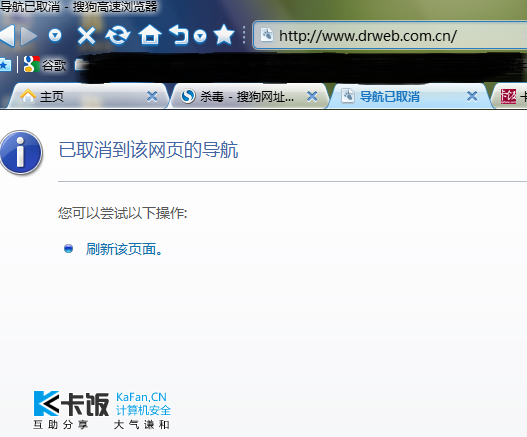Click the page icon in the address bar
The width and height of the screenshot is (527, 437).
[x=267, y=35]
